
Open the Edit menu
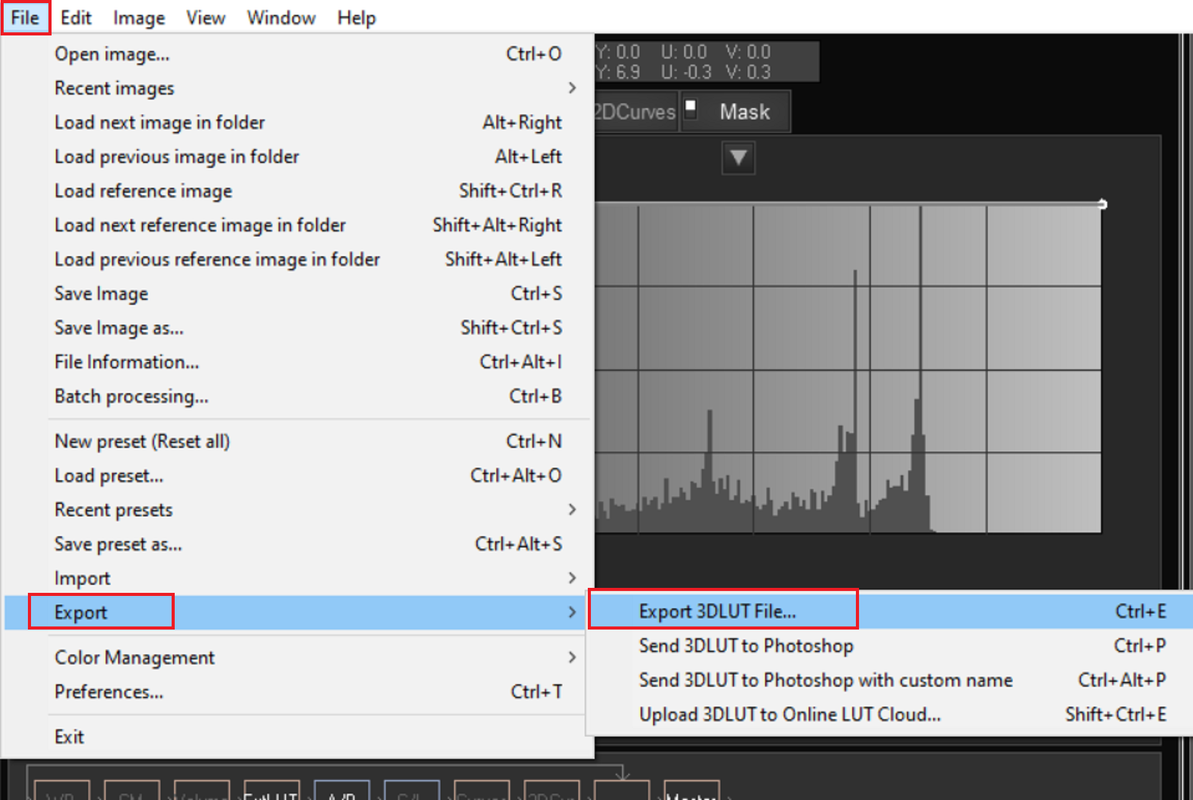[76, 18]
